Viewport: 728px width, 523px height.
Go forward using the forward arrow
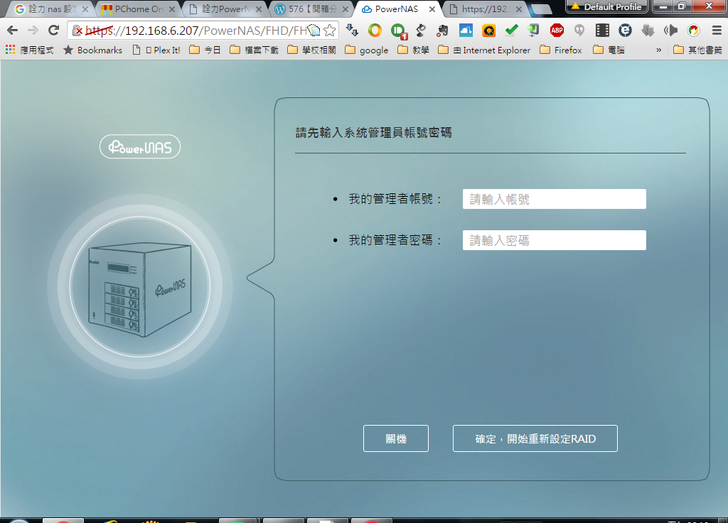pyautogui.click(x=33, y=31)
